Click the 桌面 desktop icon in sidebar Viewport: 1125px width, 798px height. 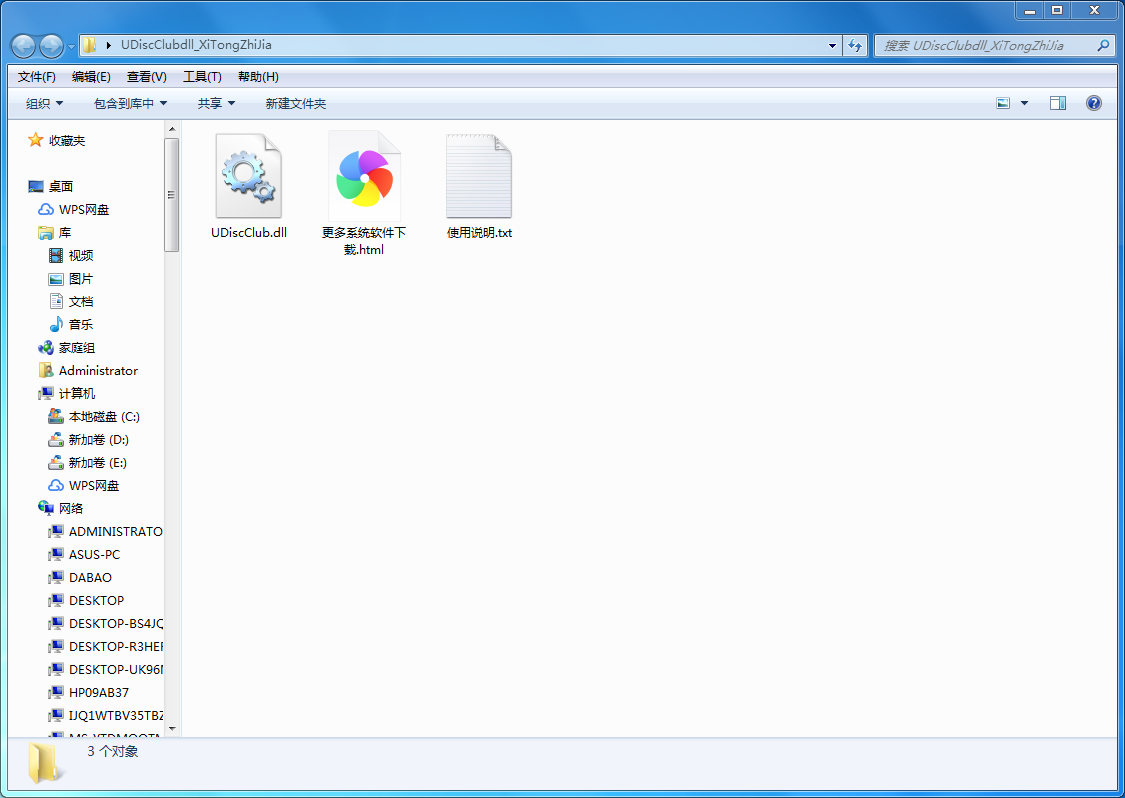[36, 187]
